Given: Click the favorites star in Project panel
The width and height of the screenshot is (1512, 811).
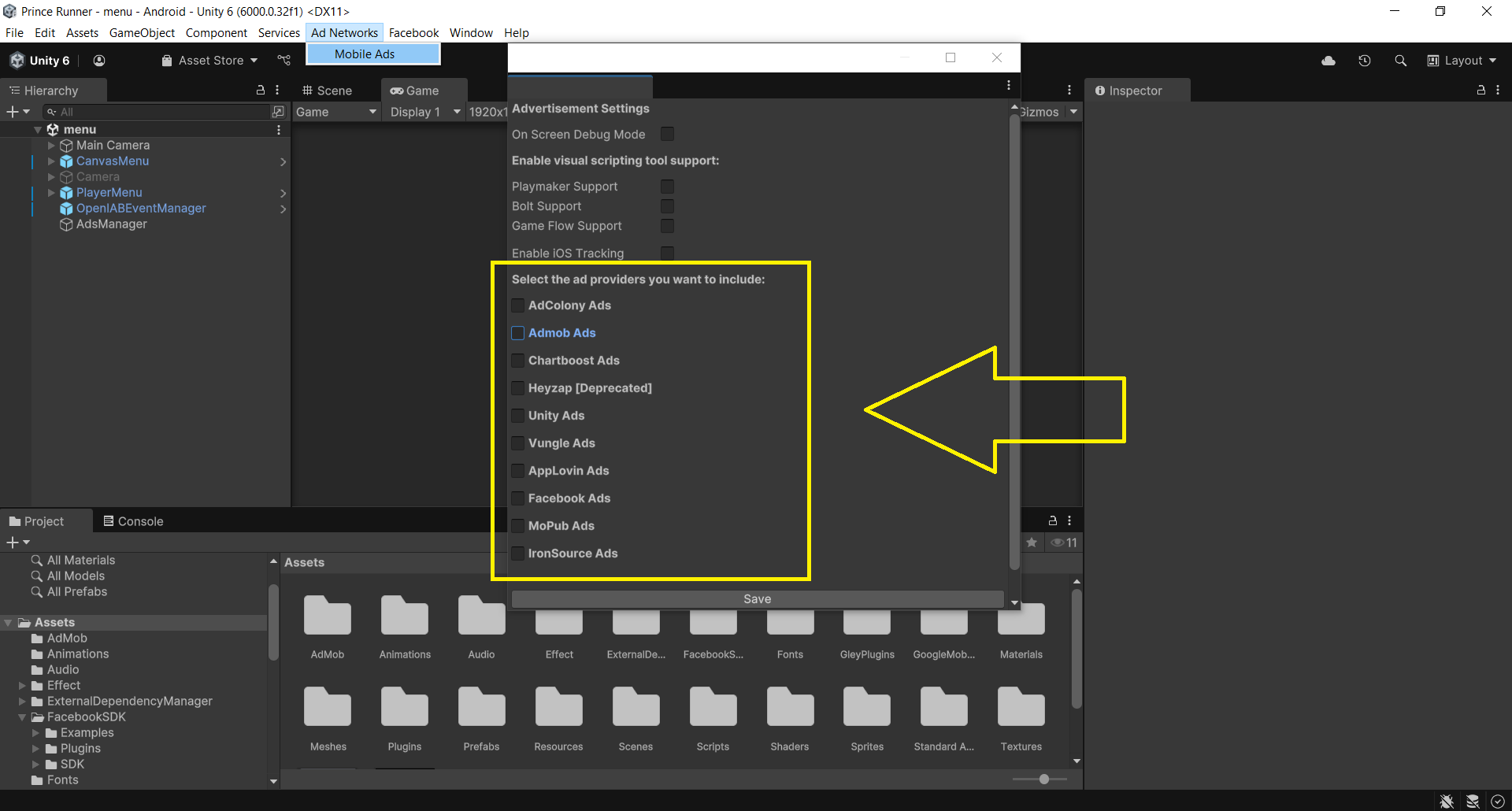Looking at the screenshot, I should pyautogui.click(x=1032, y=543).
